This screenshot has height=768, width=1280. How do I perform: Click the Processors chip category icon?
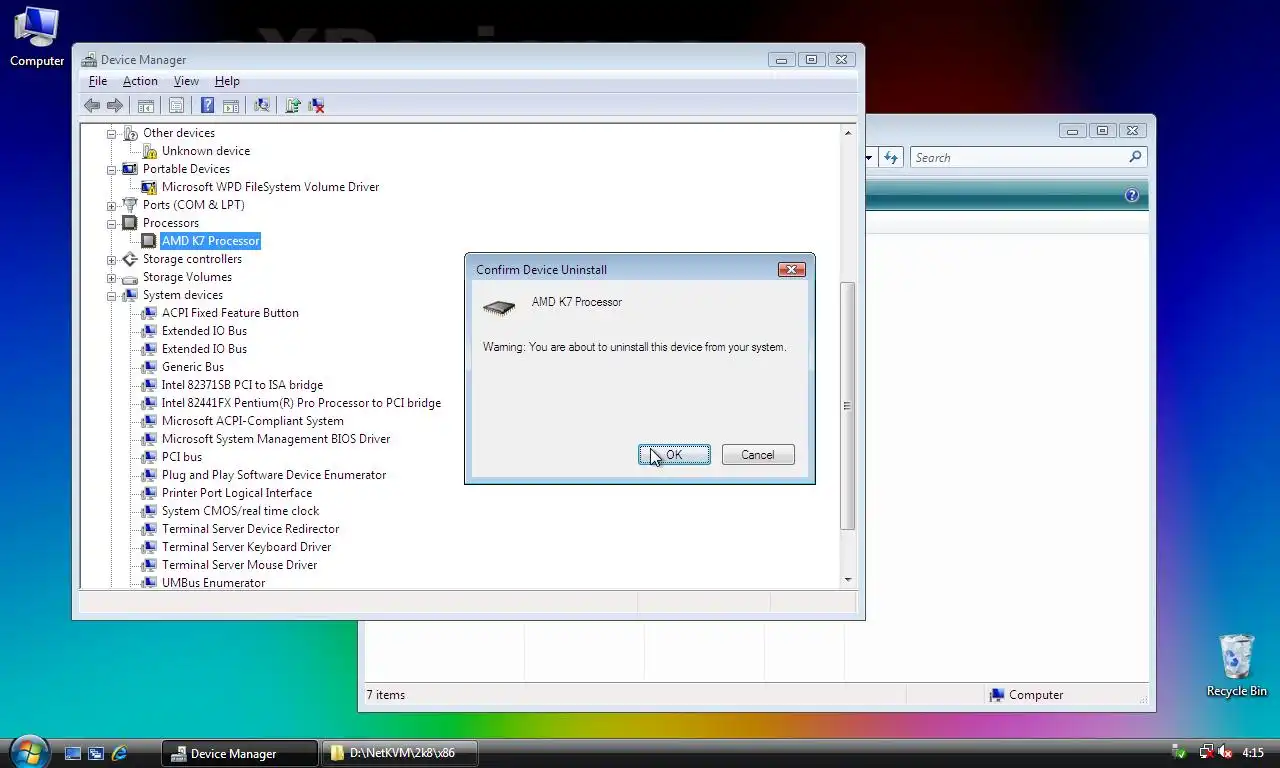130,223
